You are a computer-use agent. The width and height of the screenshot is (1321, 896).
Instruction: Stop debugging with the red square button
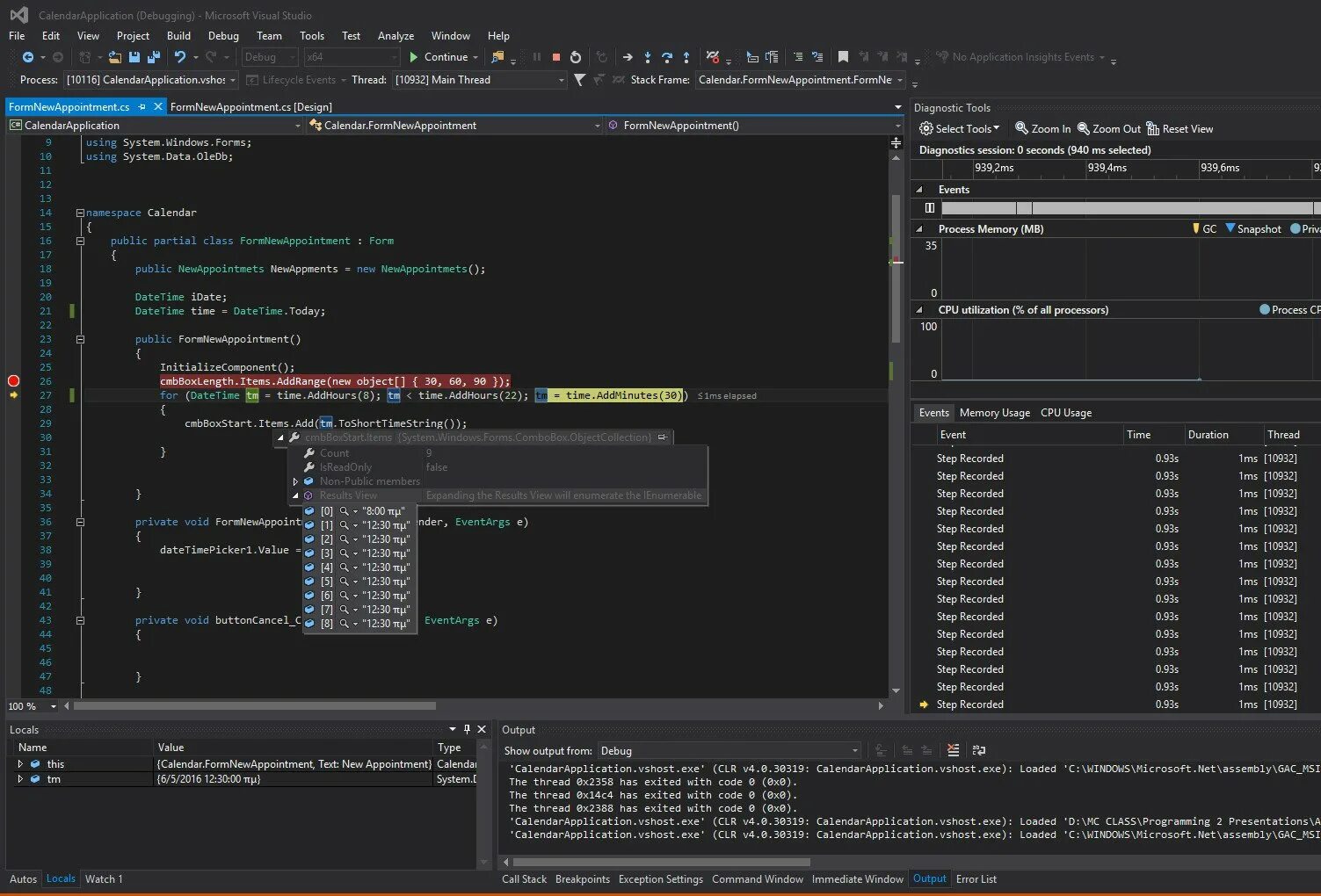click(556, 57)
